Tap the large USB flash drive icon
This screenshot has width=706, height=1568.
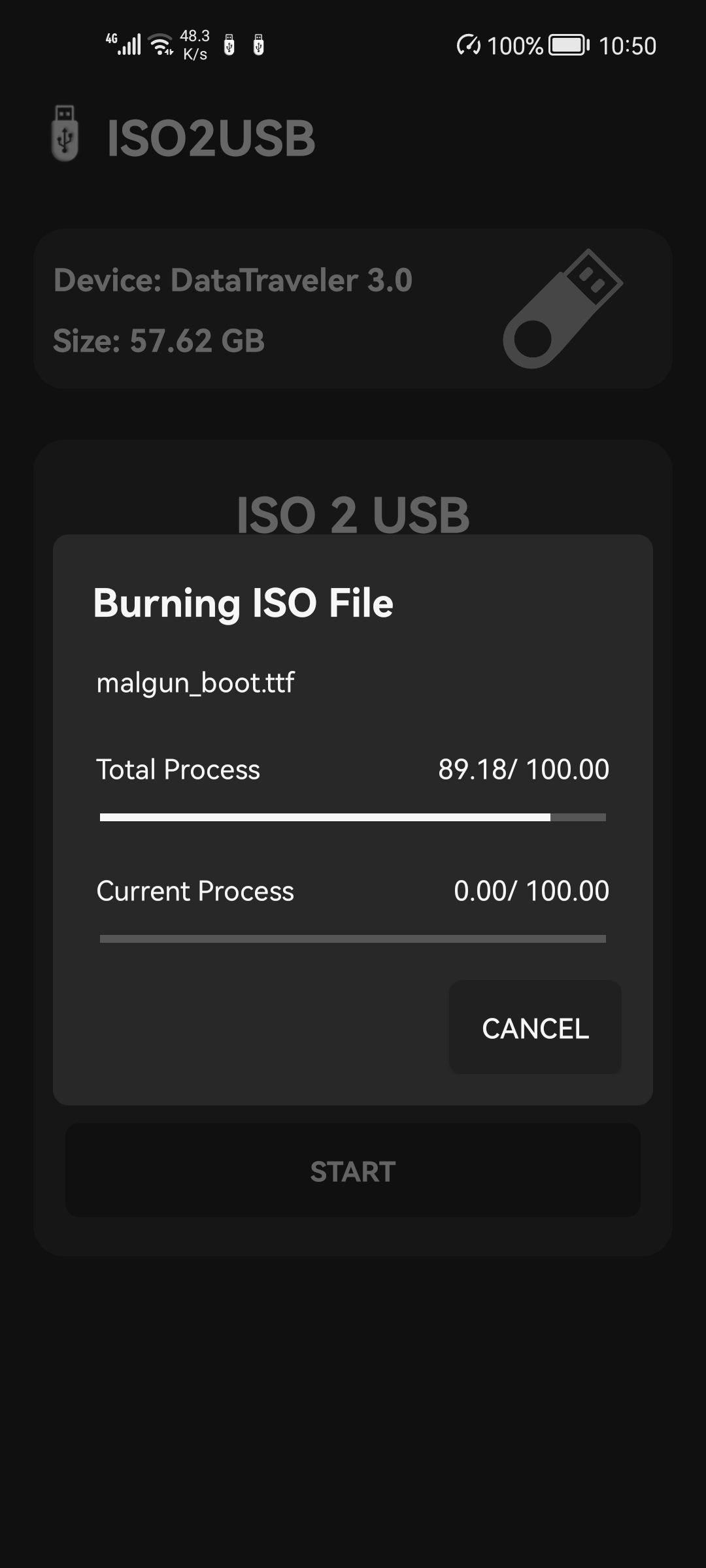tap(562, 308)
